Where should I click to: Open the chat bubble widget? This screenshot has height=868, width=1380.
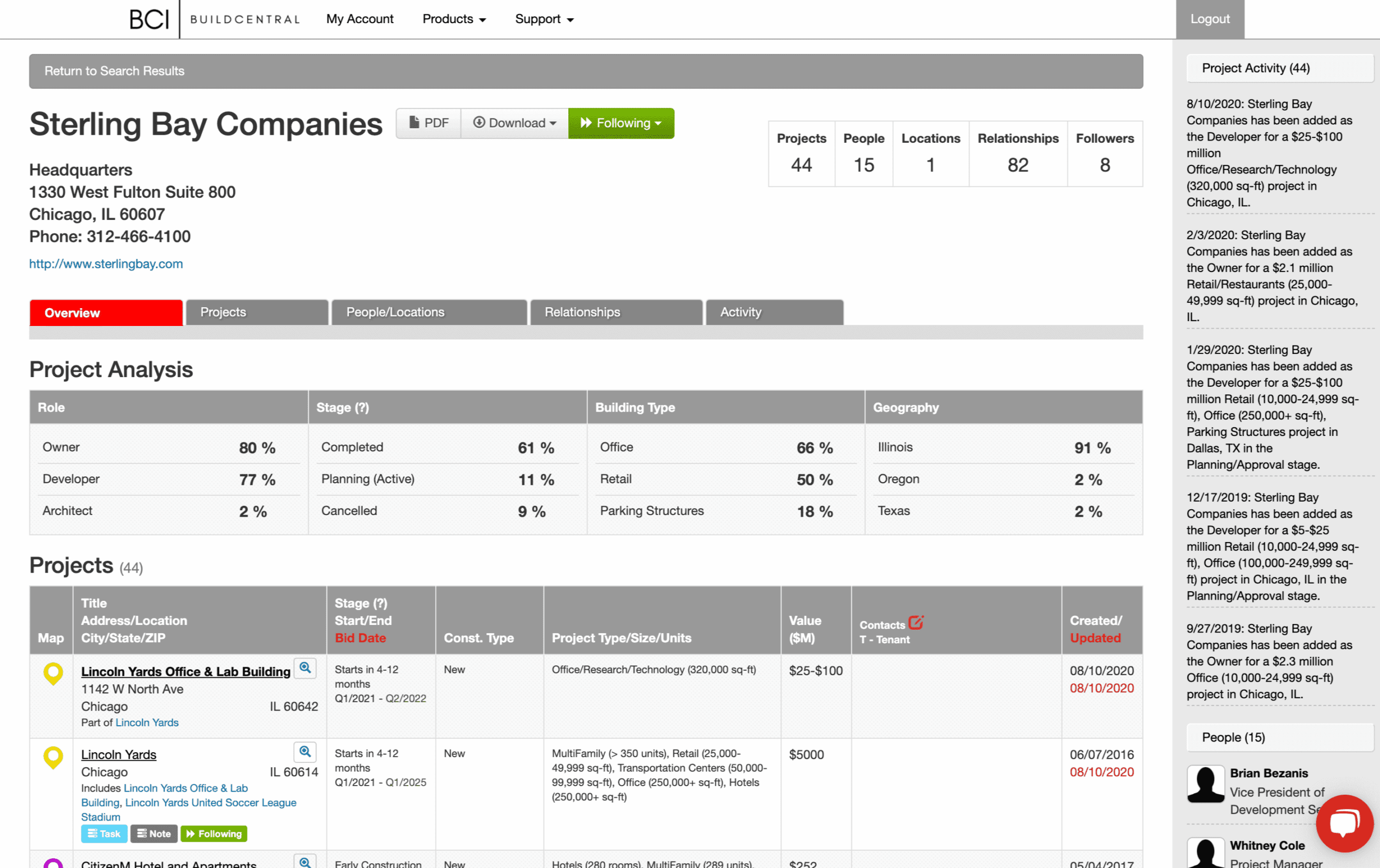tap(1344, 823)
